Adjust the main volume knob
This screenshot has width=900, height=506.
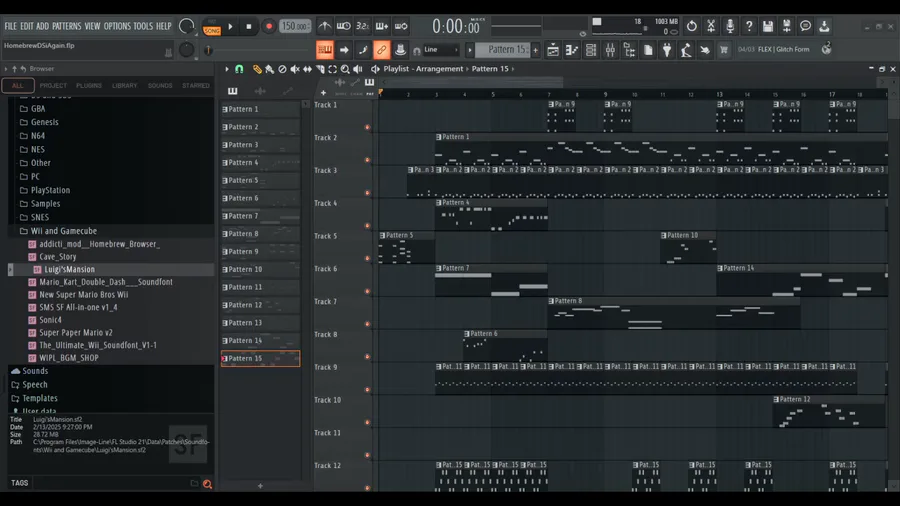(187, 26)
